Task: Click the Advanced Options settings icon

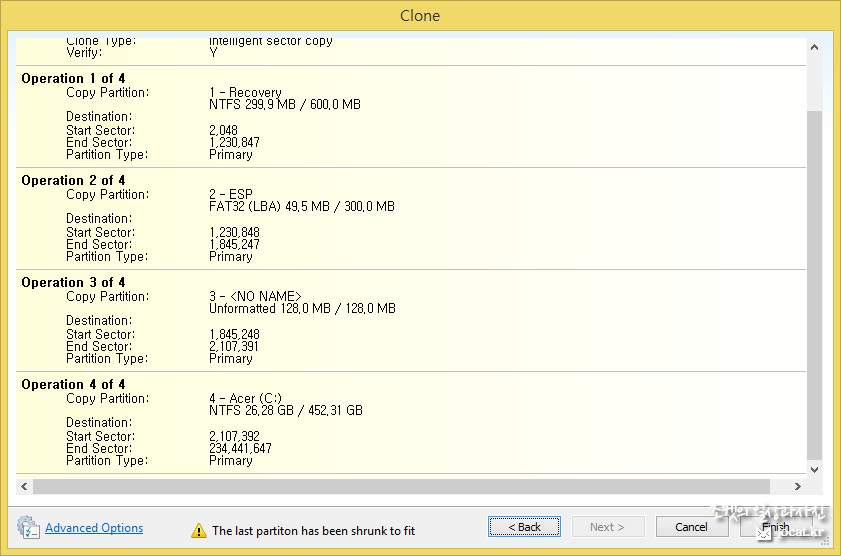Action: [28, 527]
